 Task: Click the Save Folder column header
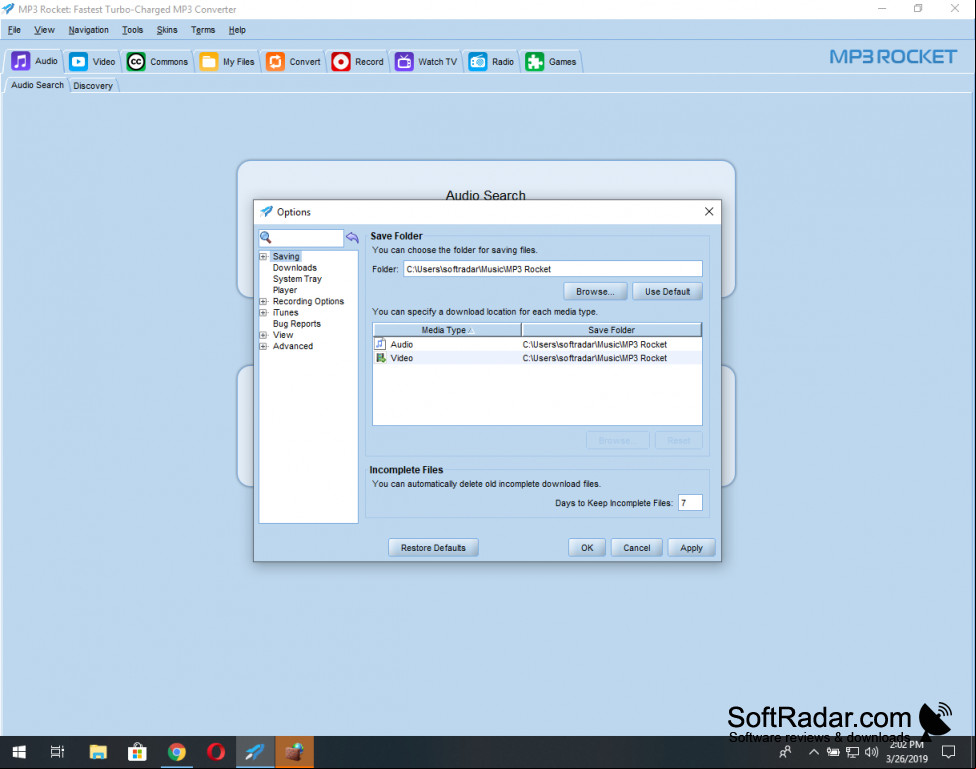coord(611,329)
